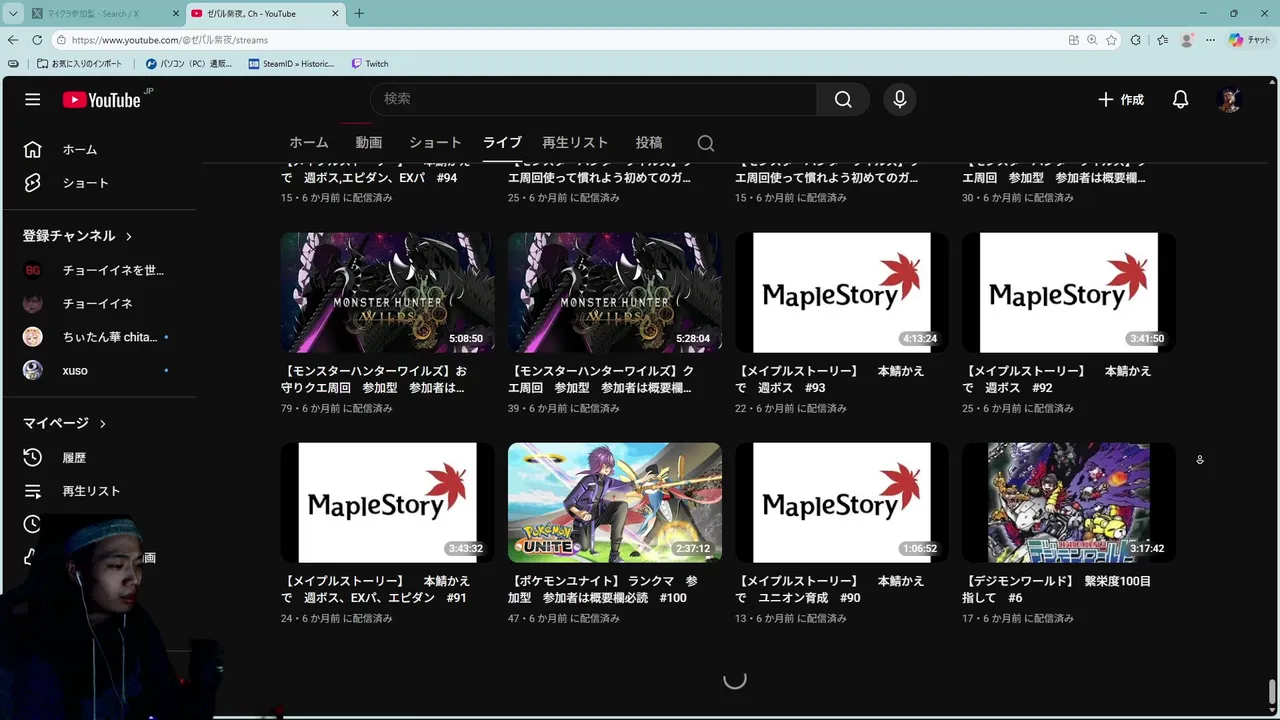
Task: Click the browser back arrow
Action: (x=13, y=40)
